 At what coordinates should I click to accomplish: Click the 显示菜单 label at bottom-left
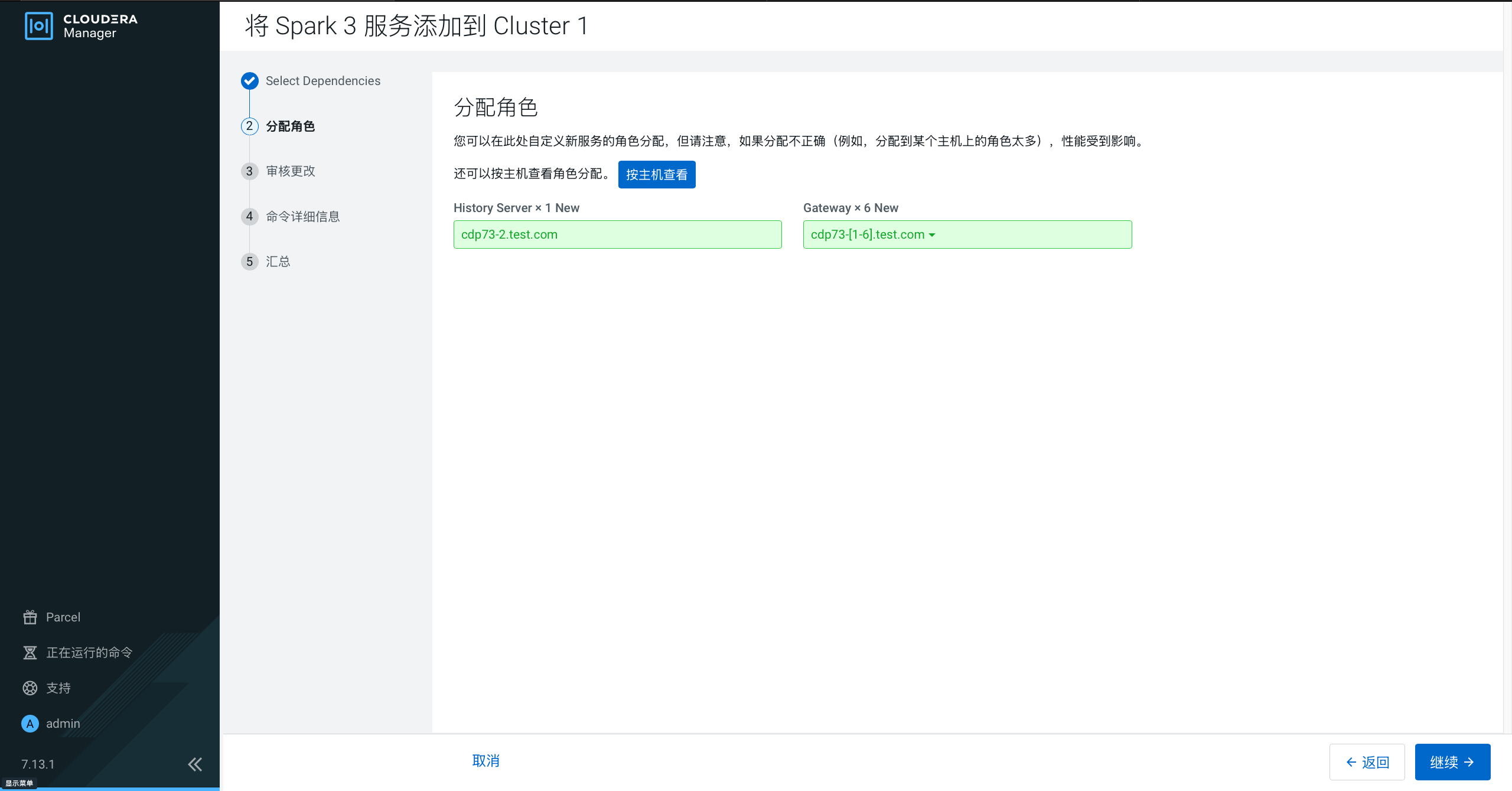(19, 783)
